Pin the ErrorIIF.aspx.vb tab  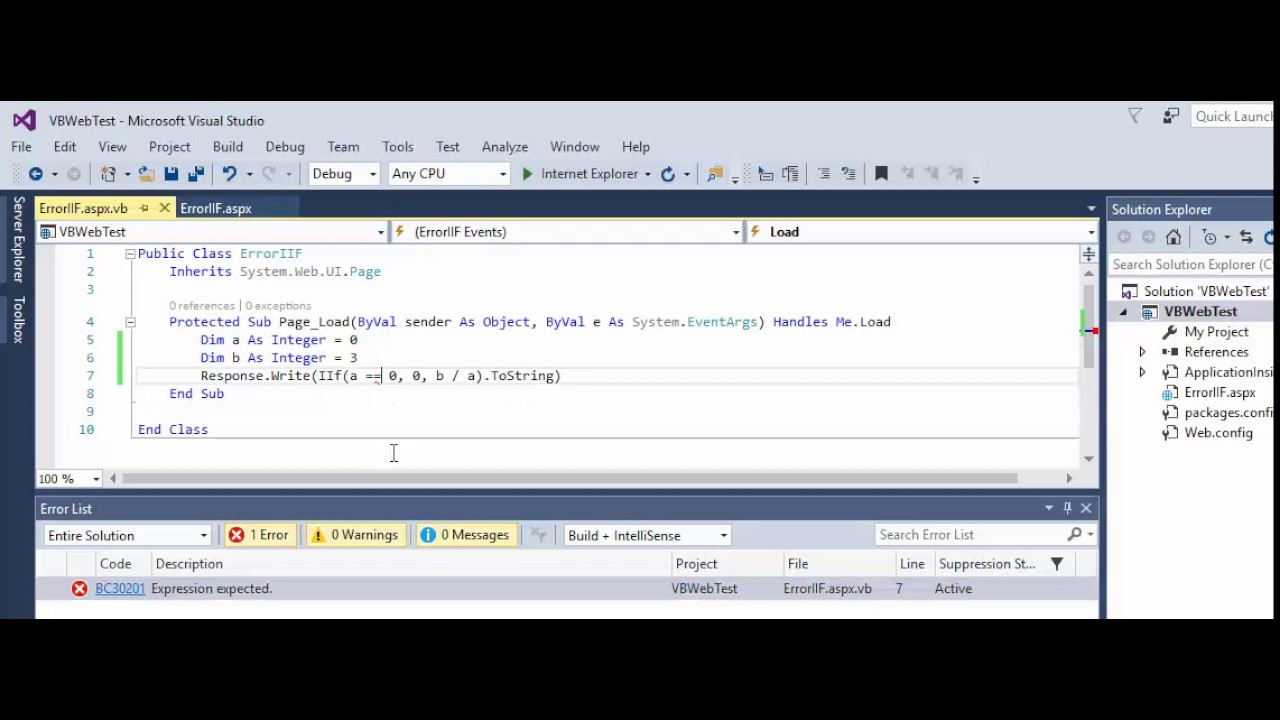144,208
